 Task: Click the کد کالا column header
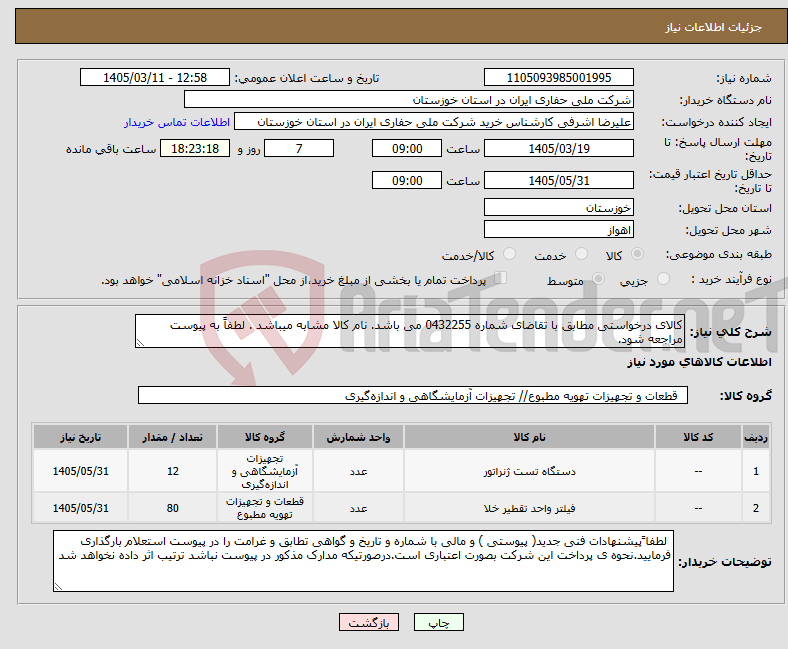[698, 437]
